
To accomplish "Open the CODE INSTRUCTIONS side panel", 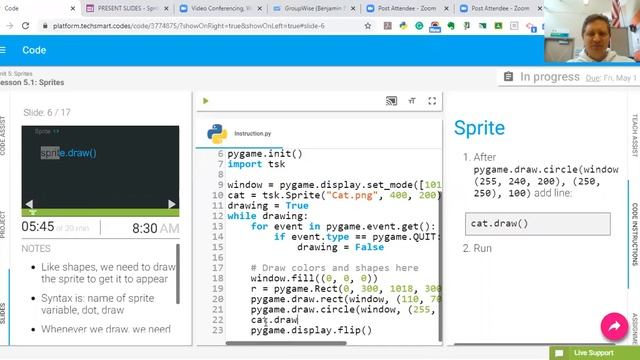I will pos(635,234).
